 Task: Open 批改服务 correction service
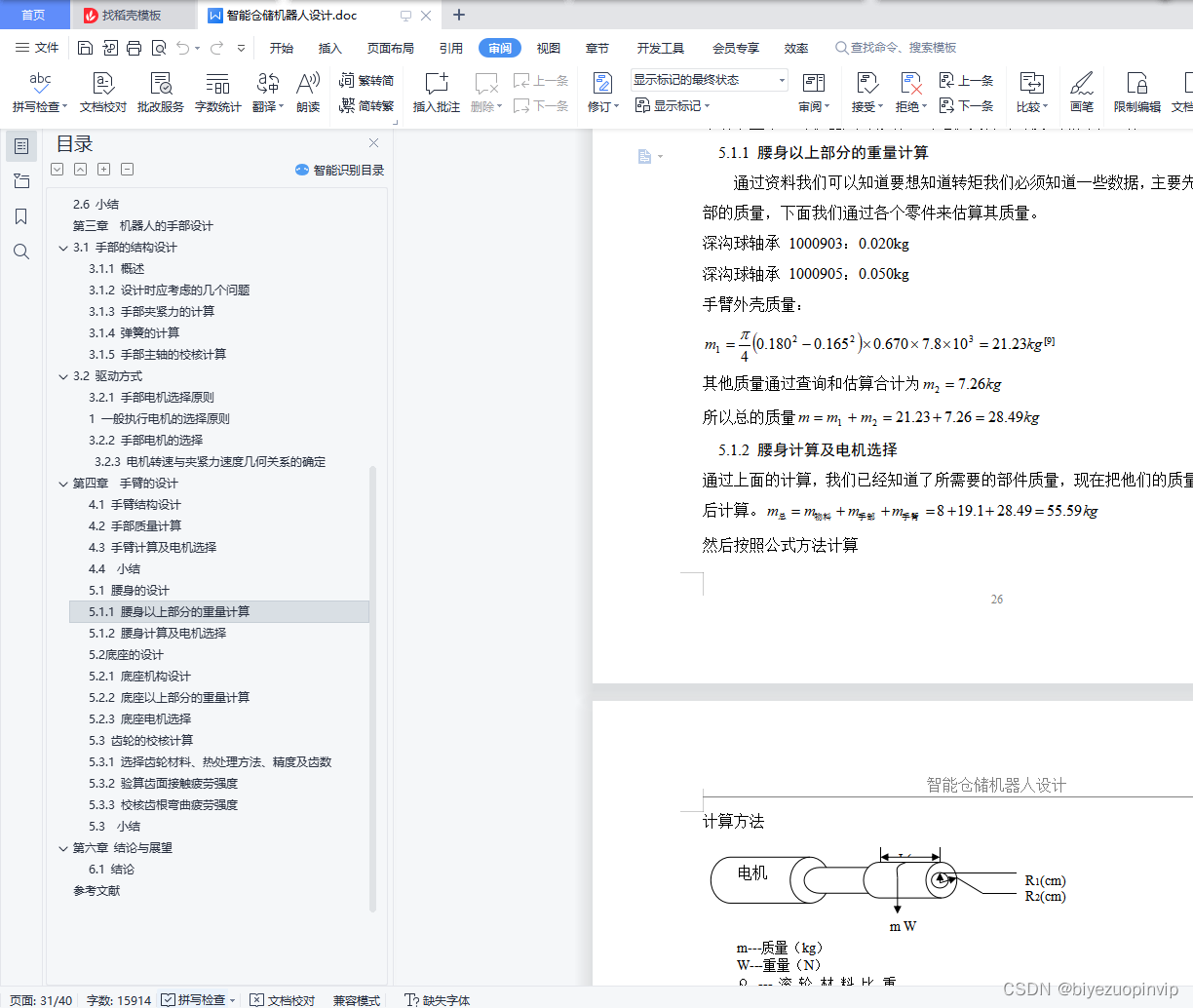point(161,93)
